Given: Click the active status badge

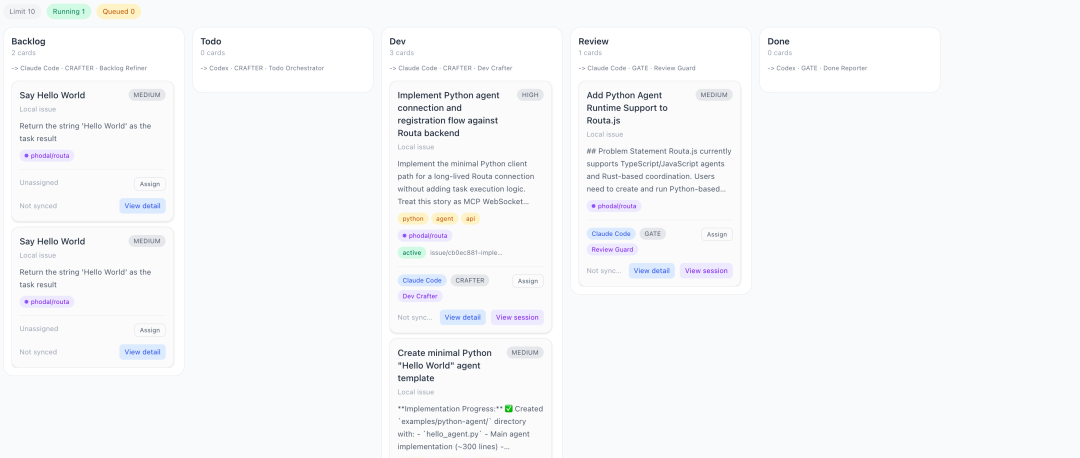Looking at the screenshot, I should coord(411,253).
